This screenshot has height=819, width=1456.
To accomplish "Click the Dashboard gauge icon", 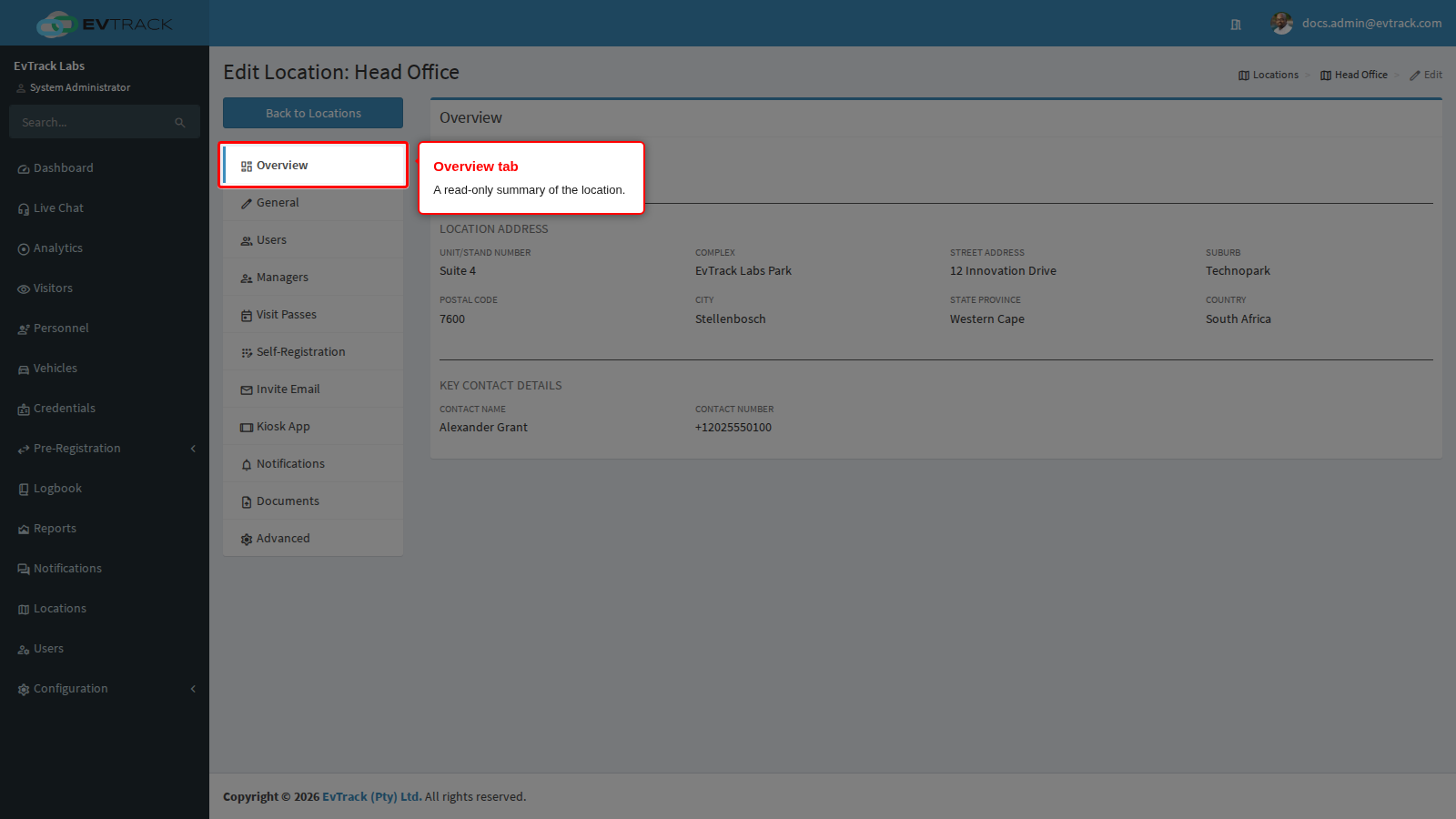I will [24, 169].
